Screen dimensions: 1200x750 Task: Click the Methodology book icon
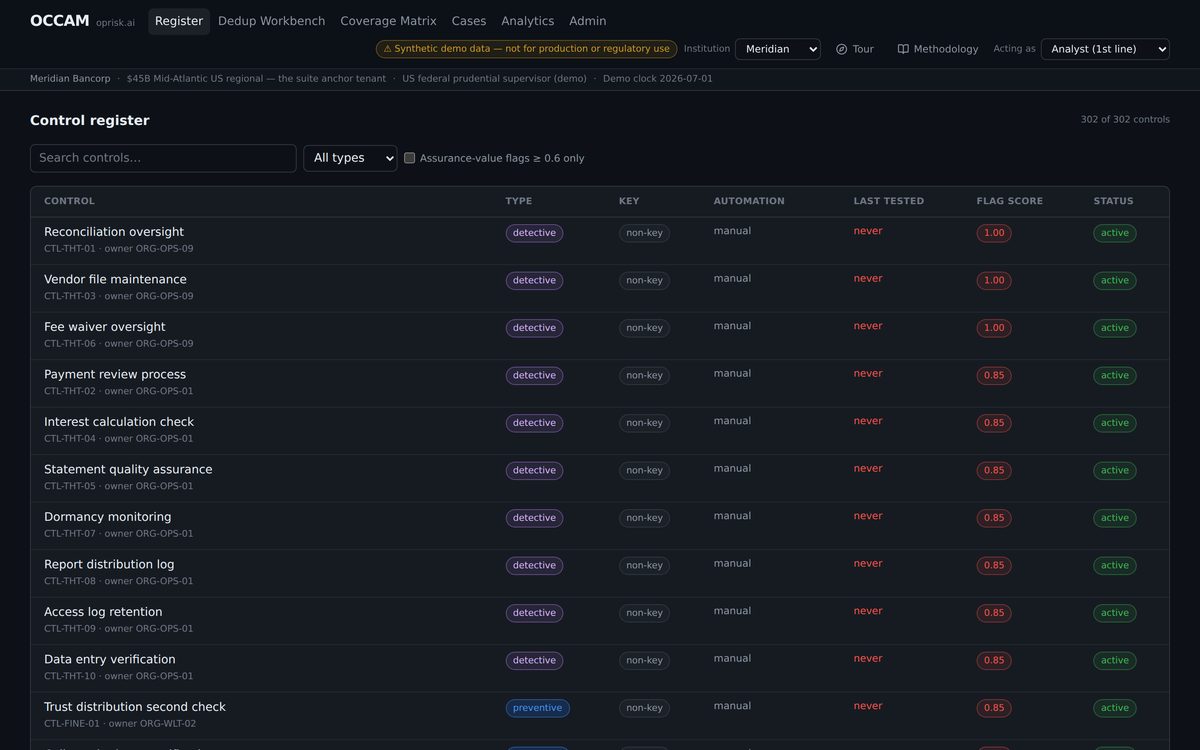903,49
